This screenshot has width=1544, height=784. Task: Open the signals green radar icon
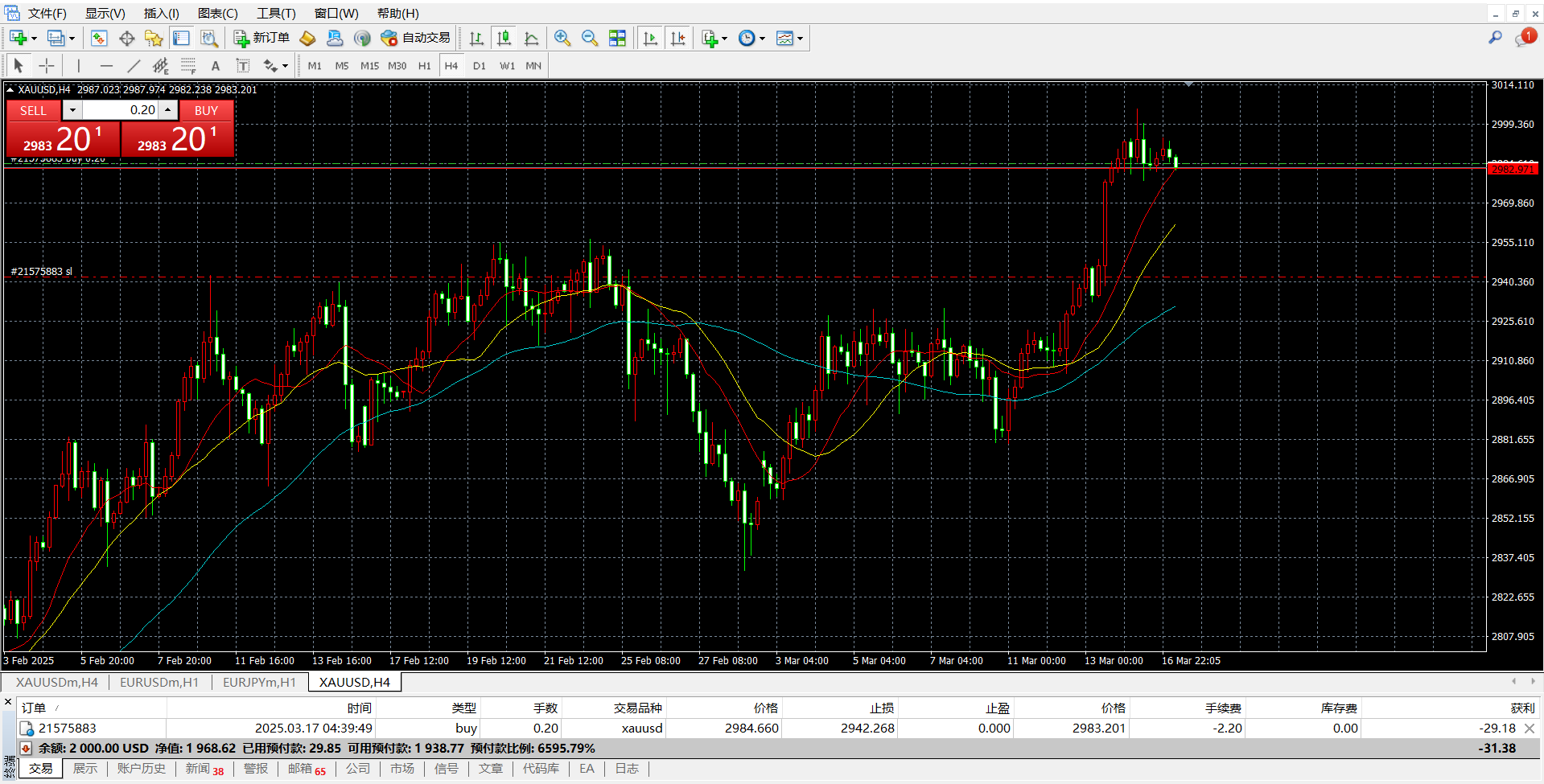coord(362,38)
